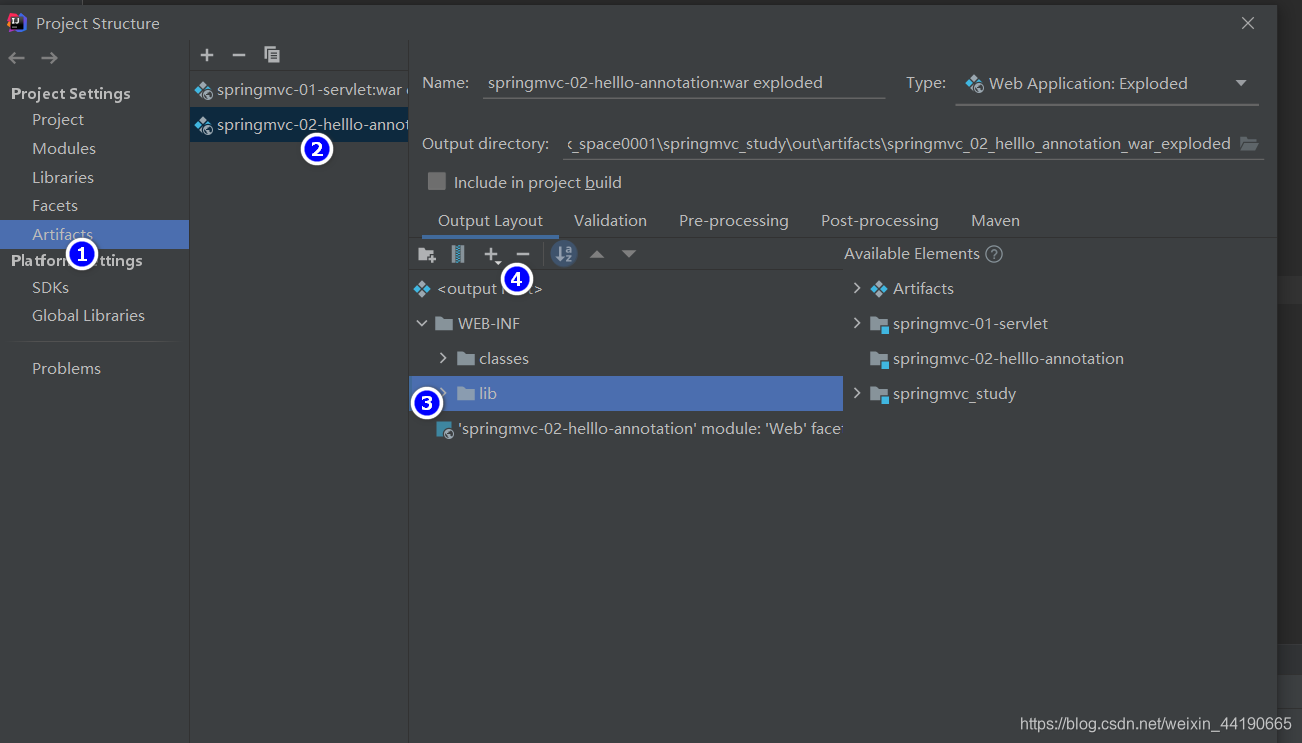Select Facets in Project Settings
The width and height of the screenshot is (1302, 743).
point(55,206)
